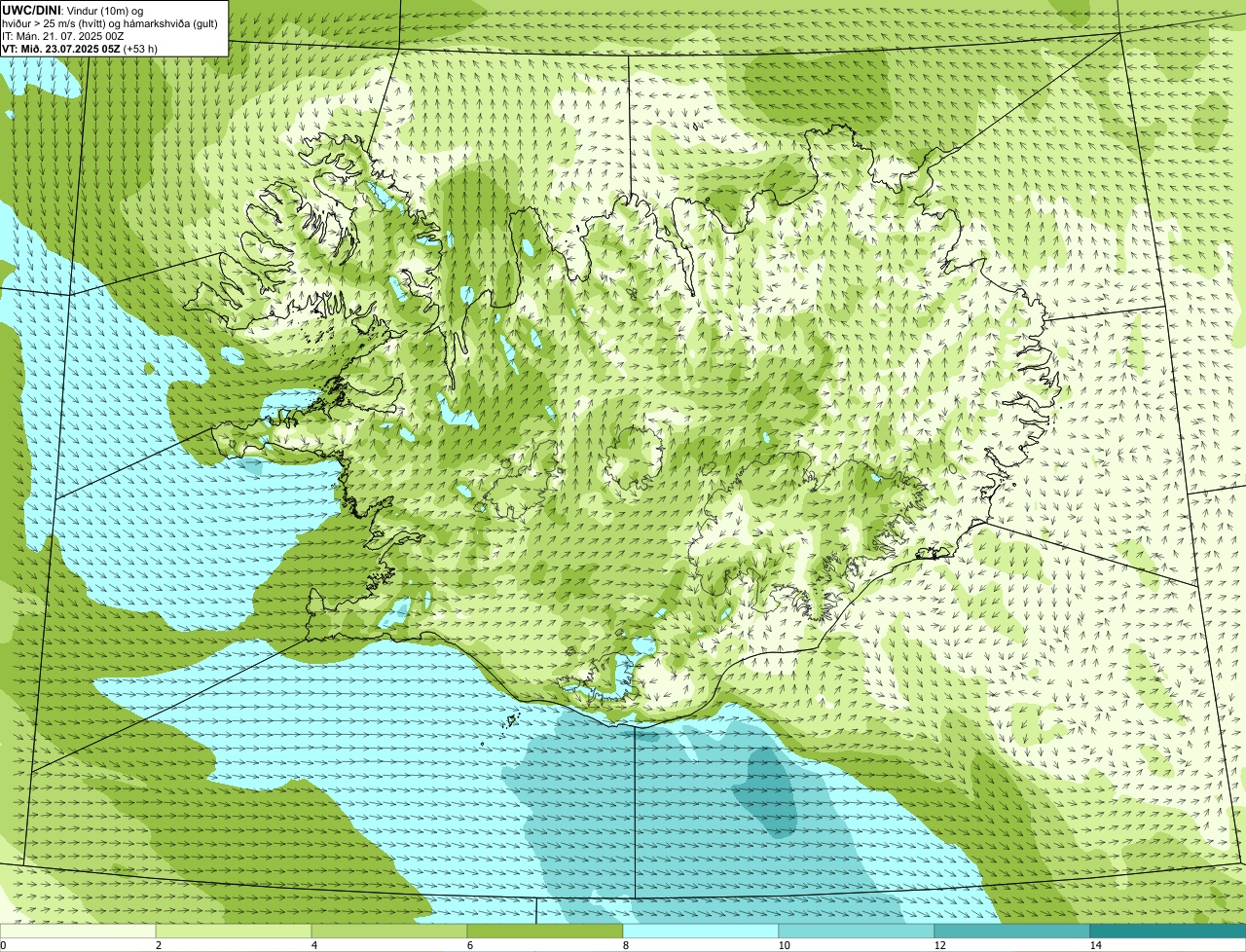The width and height of the screenshot is (1246, 952).
Task: Click the '10' label on the color scale
Action: [x=784, y=945]
